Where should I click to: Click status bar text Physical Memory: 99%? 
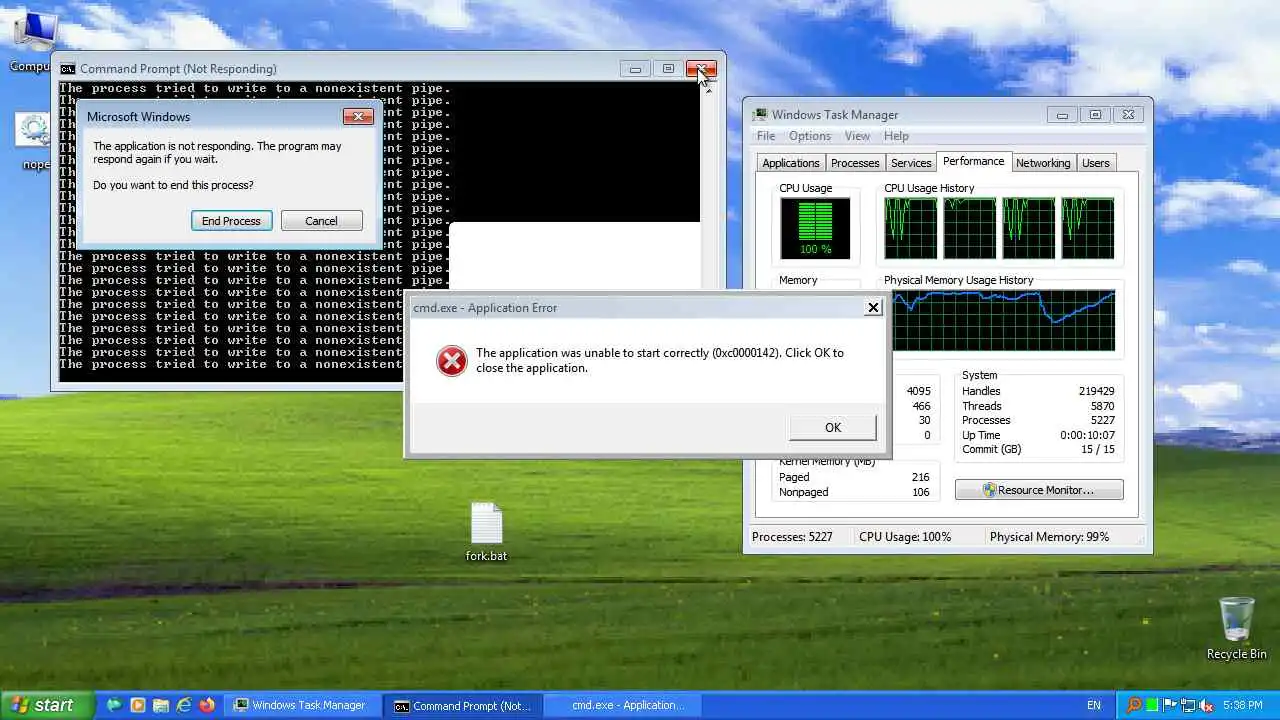[x=1049, y=537]
